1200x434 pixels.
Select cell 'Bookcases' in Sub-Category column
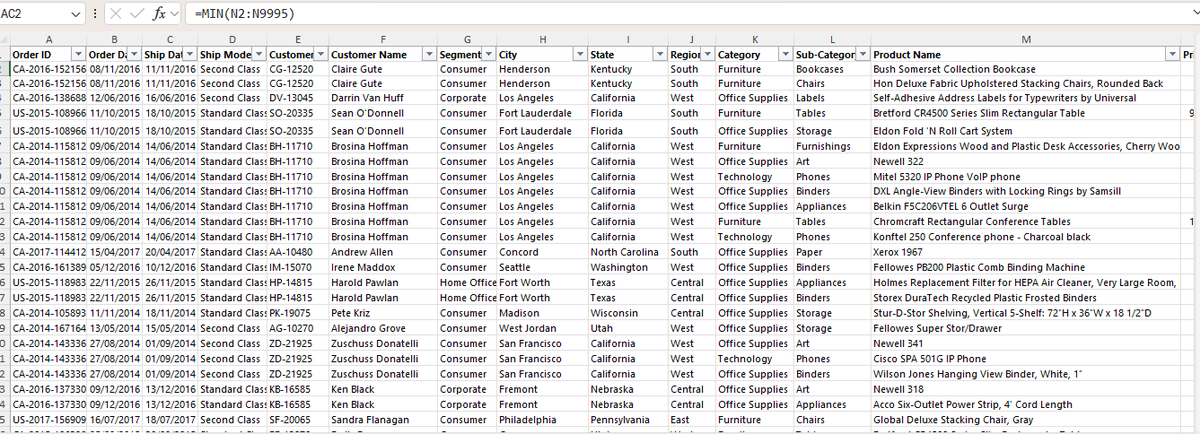tap(831, 69)
